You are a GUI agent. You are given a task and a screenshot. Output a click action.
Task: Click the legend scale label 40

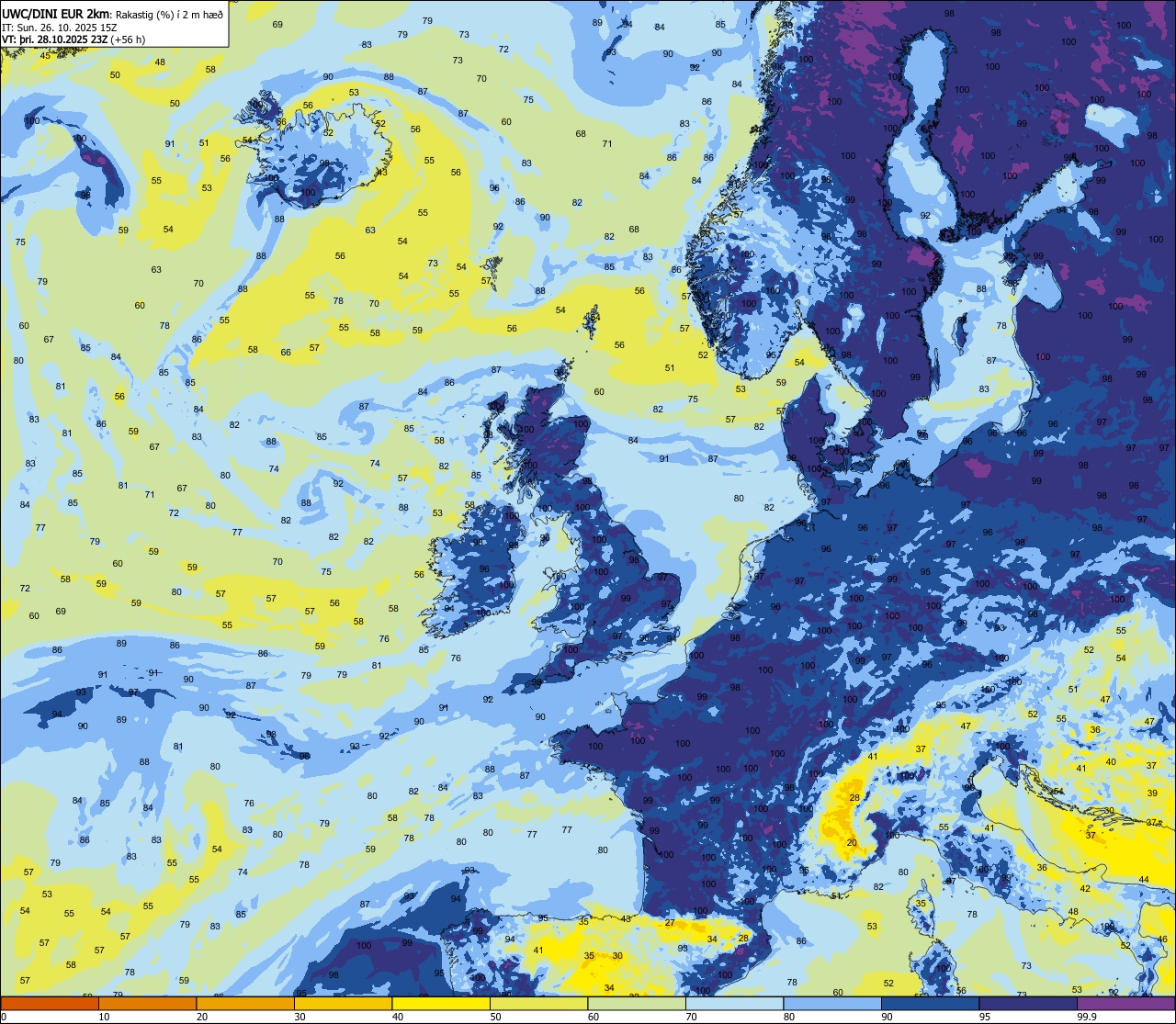pos(398,1017)
